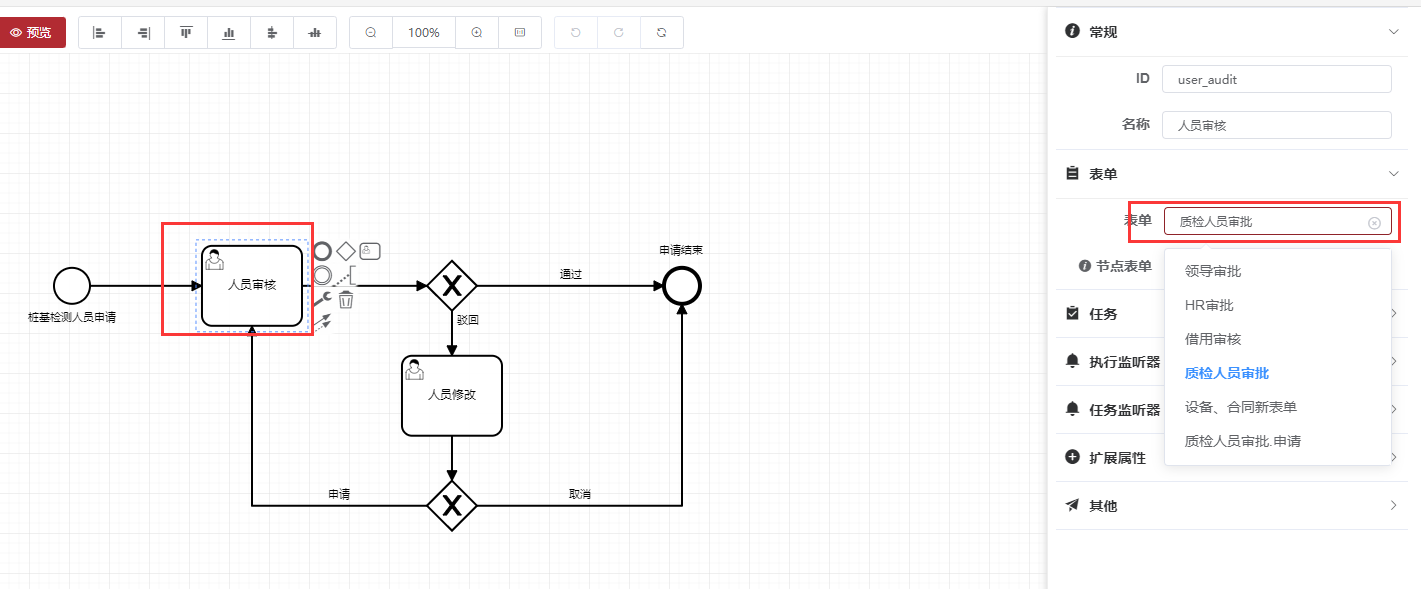Screen dimensions: 1421x589
Task: Click the align top toolbar icon
Action: [x=186, y=33]
